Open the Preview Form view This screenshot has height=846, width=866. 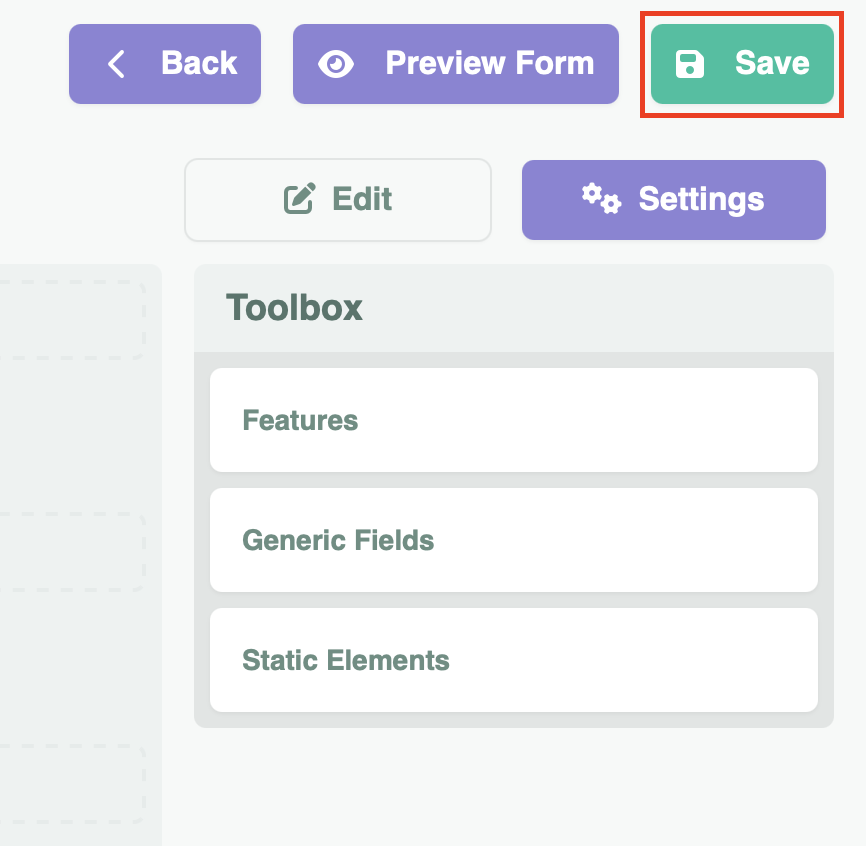pyautogui.click(x=489, y=64)
